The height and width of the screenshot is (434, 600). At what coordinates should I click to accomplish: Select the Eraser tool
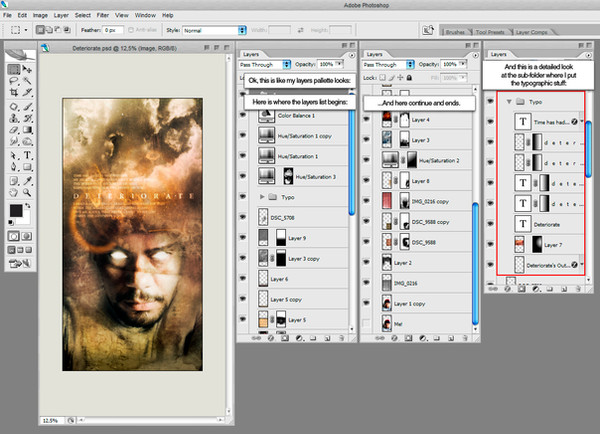pos(14,130)
